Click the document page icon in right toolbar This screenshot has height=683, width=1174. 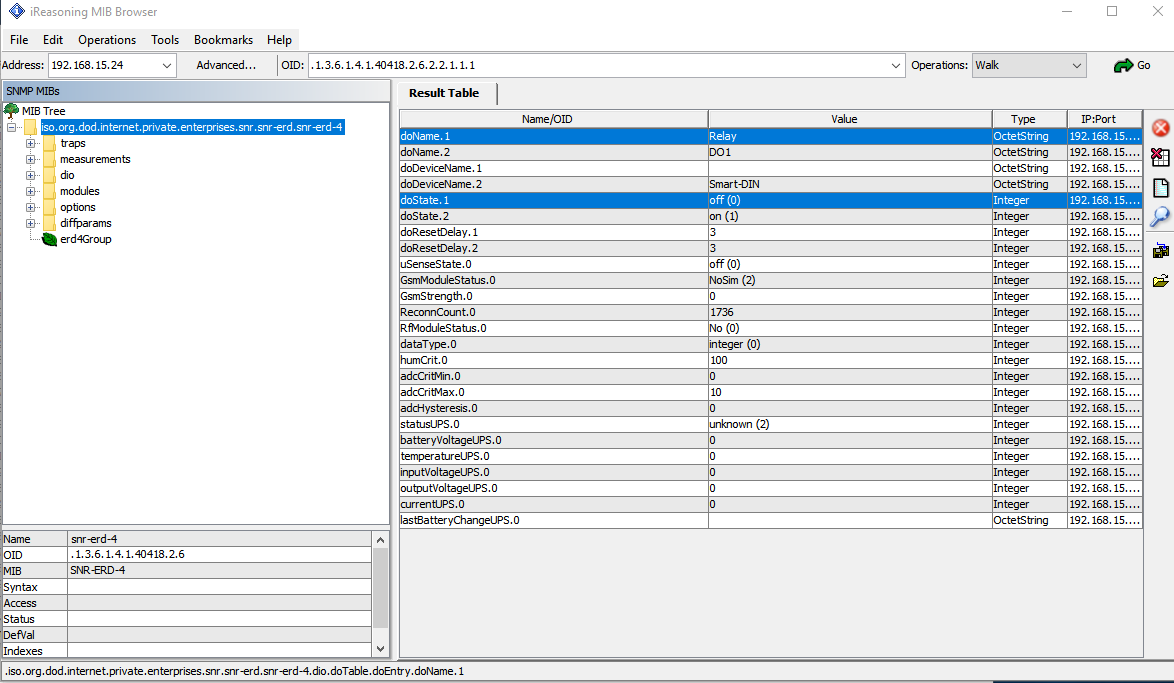pyautogui.click(x=1160, y=188)
